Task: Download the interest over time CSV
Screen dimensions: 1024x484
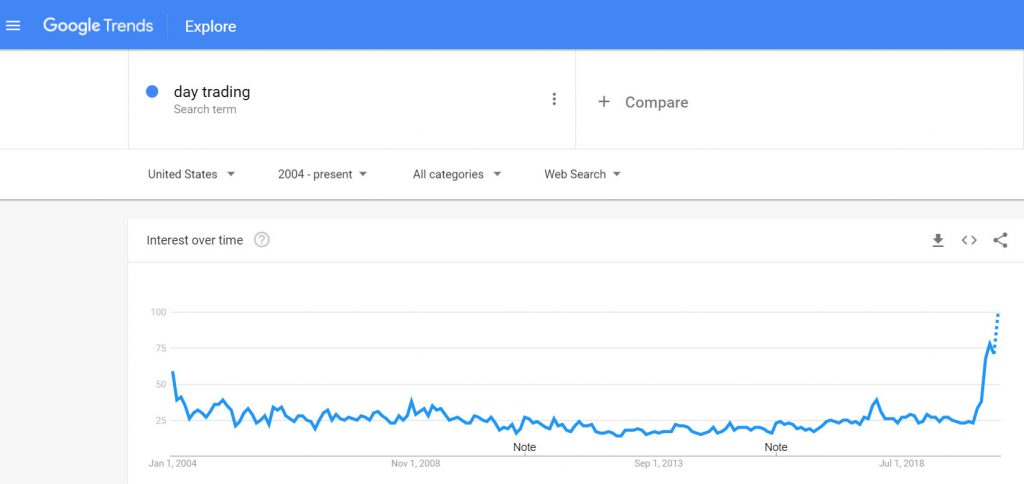Action: (x=938, y=240)
